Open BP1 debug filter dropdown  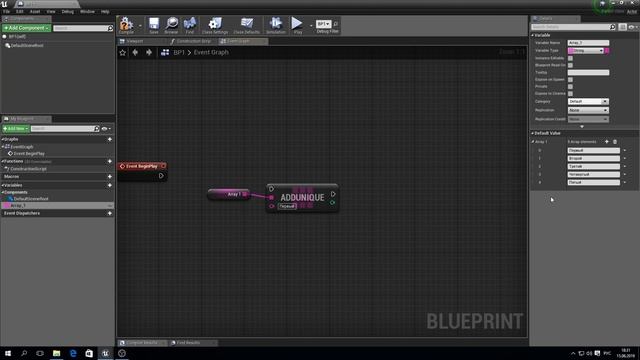pyautogui.click(x=323, y=24)
